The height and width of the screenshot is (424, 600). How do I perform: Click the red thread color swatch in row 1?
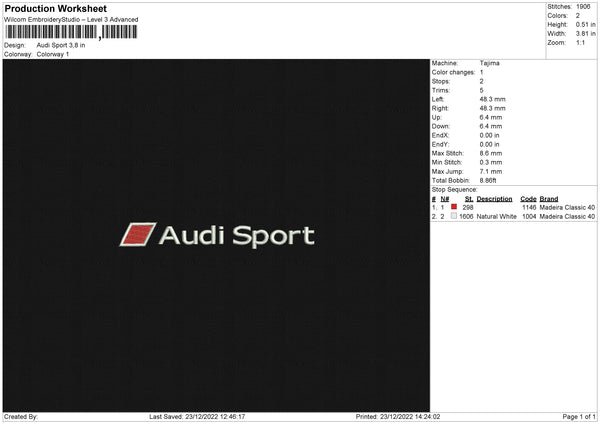454,207
